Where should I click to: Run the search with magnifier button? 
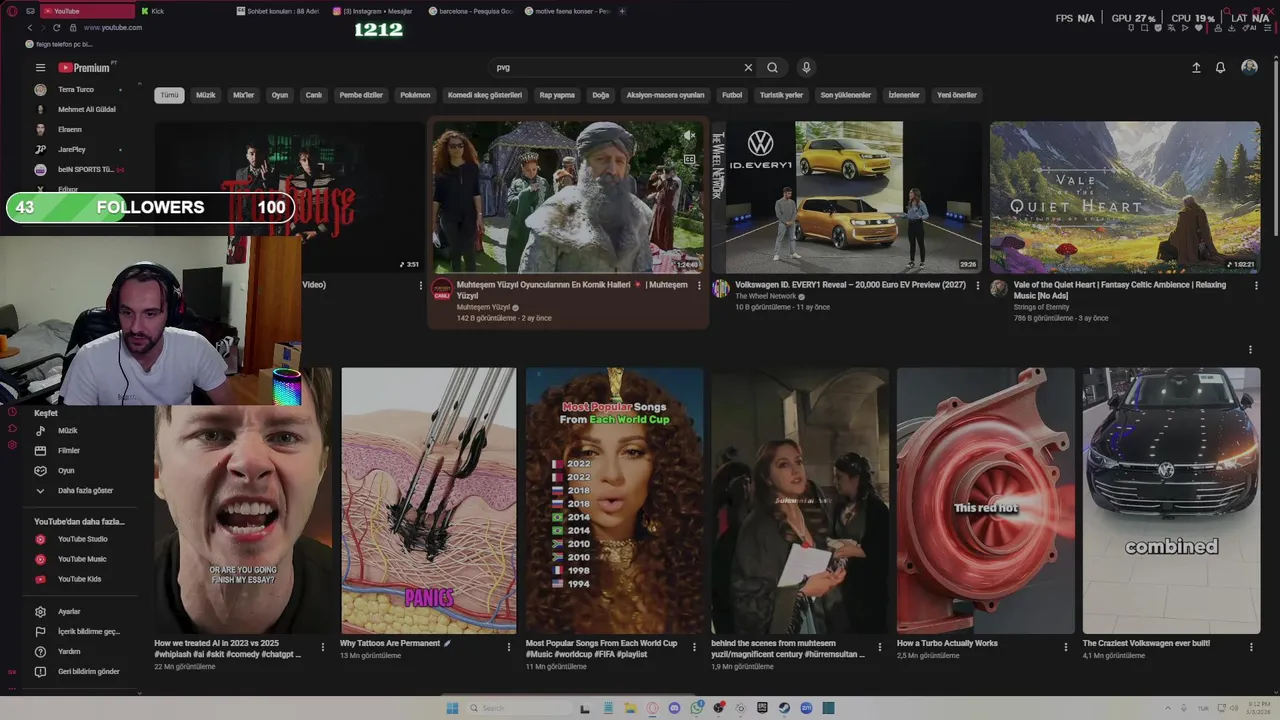pyautogui.click(x=772, y=68)
